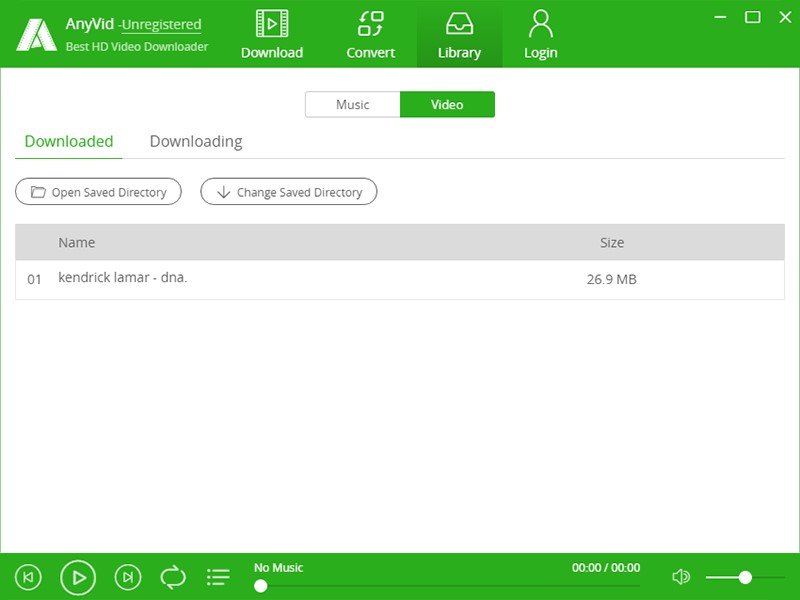
Task: Click the No Music track title
Action: (x=279, y=567)
